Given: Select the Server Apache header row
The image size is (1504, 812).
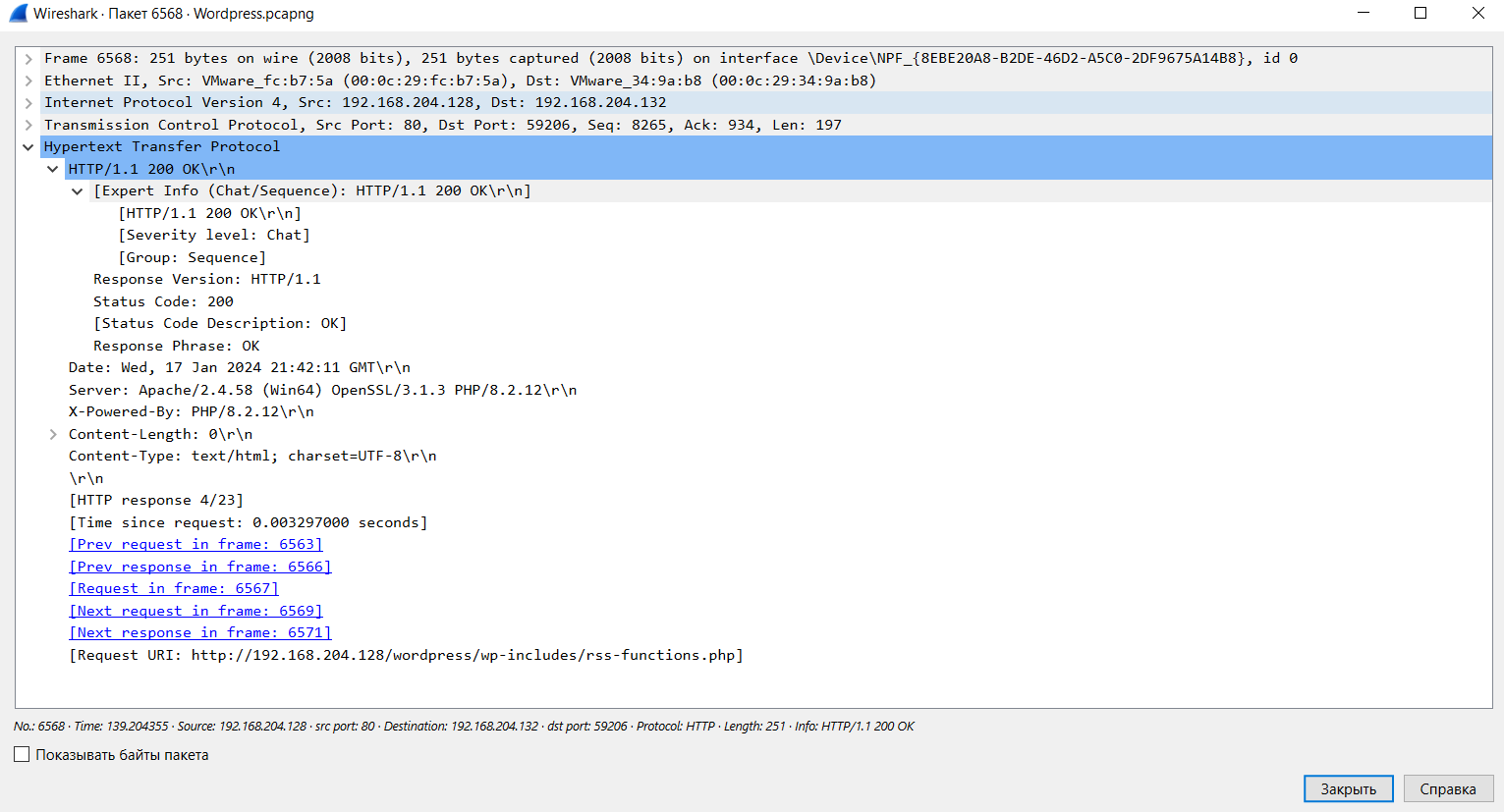Looking at the screenshot, I should coord(323,390).
